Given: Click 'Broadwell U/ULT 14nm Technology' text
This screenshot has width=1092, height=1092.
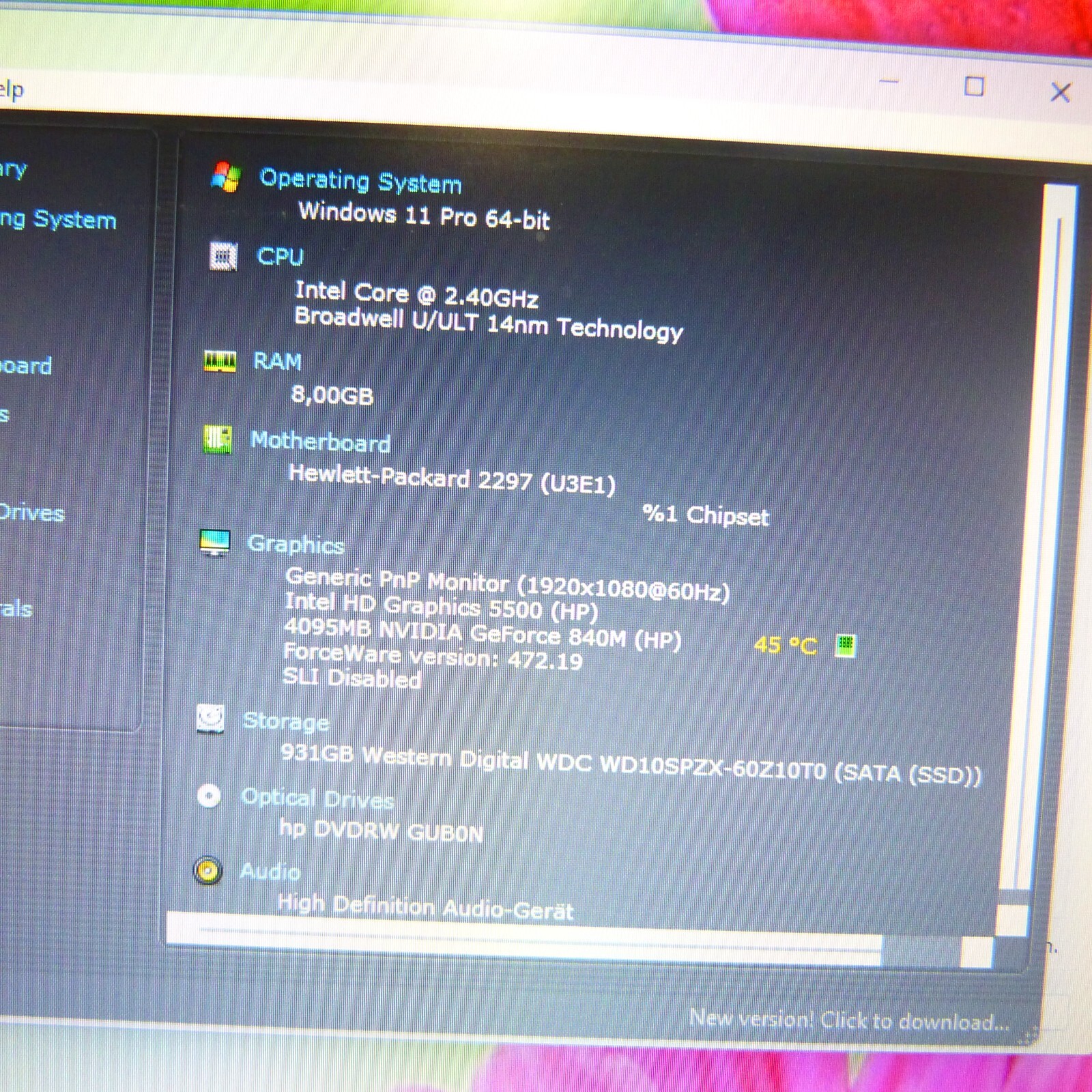Looking at the screenshot, I should pyautogui.click(x=489, y=324).
